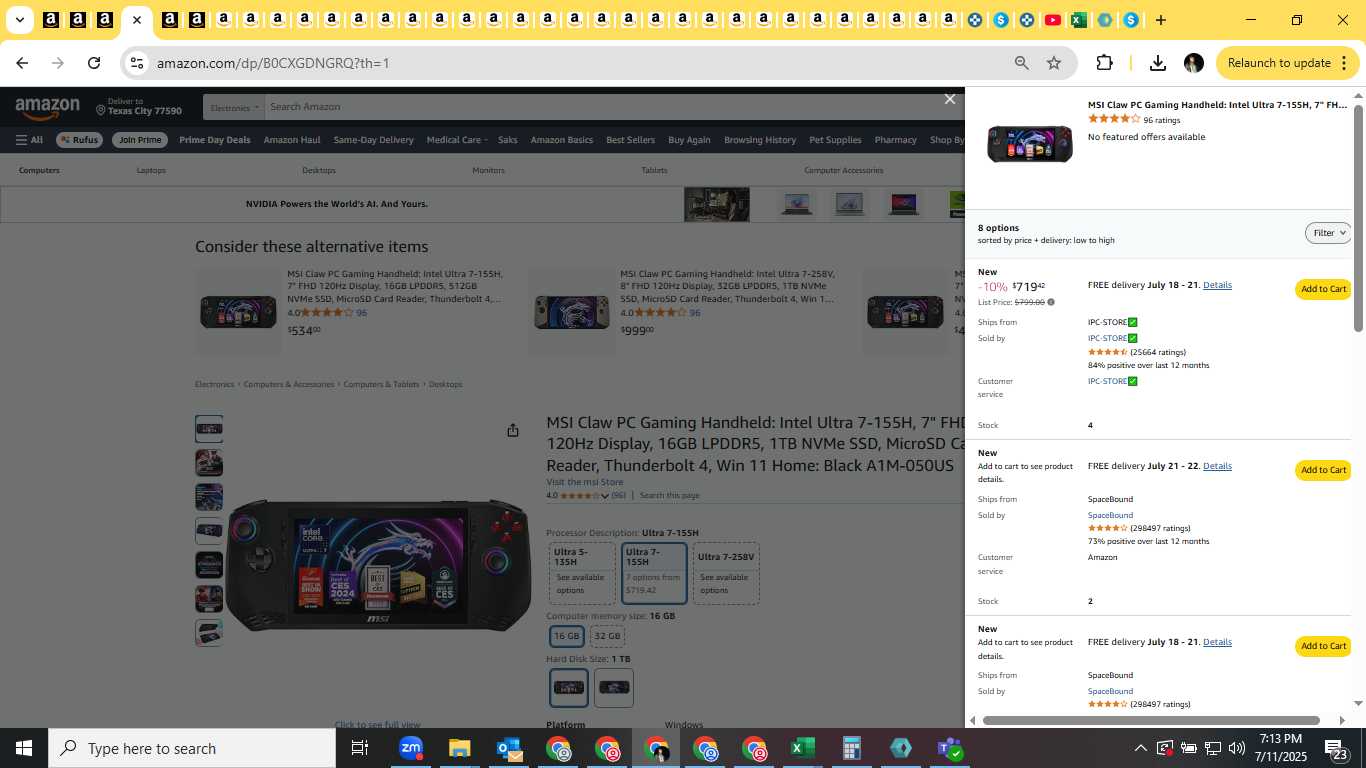This screenshot has height=768, width=1366.
Task: Open Zoom from the taskbar
Action: point(411,748)
